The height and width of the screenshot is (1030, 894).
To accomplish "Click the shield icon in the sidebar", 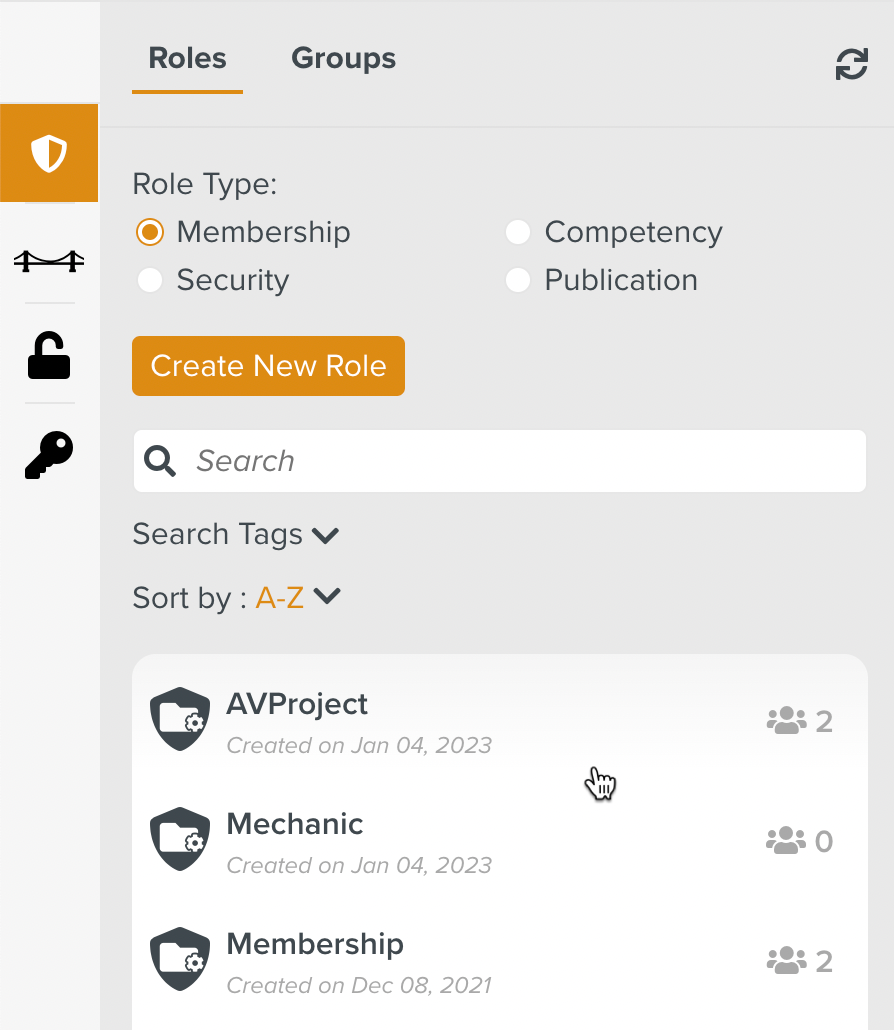I will (49, 154).
